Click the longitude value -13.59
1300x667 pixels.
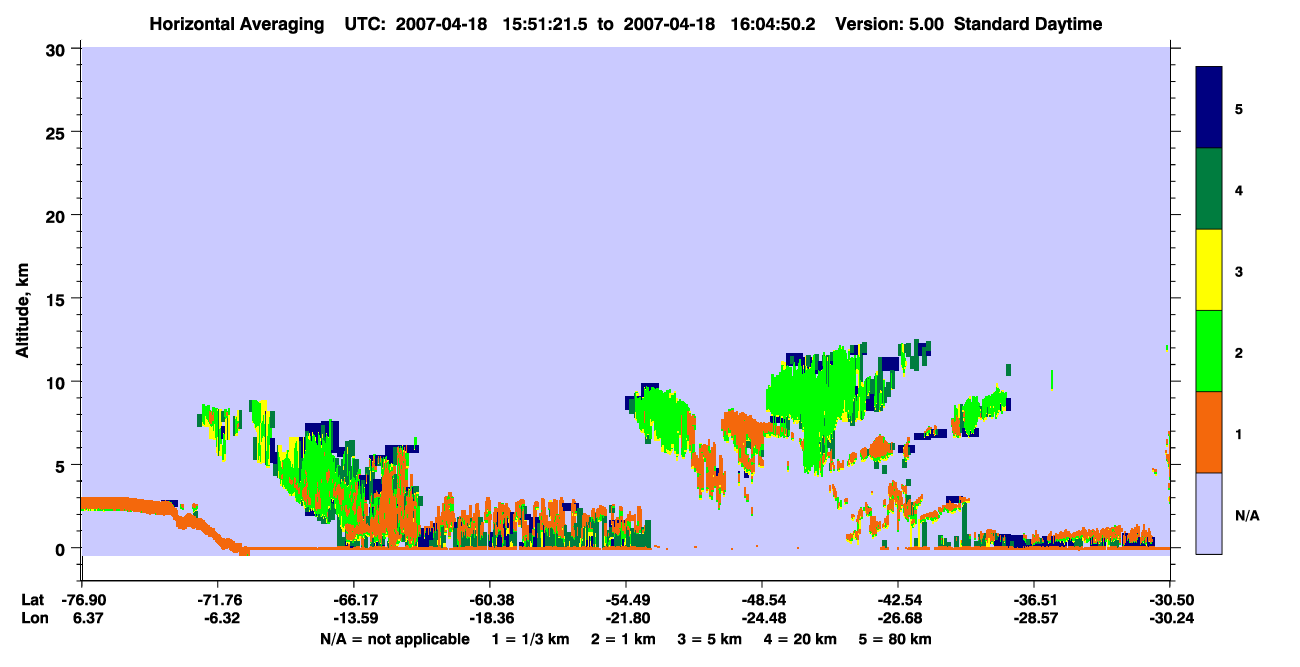pos(353,617)
